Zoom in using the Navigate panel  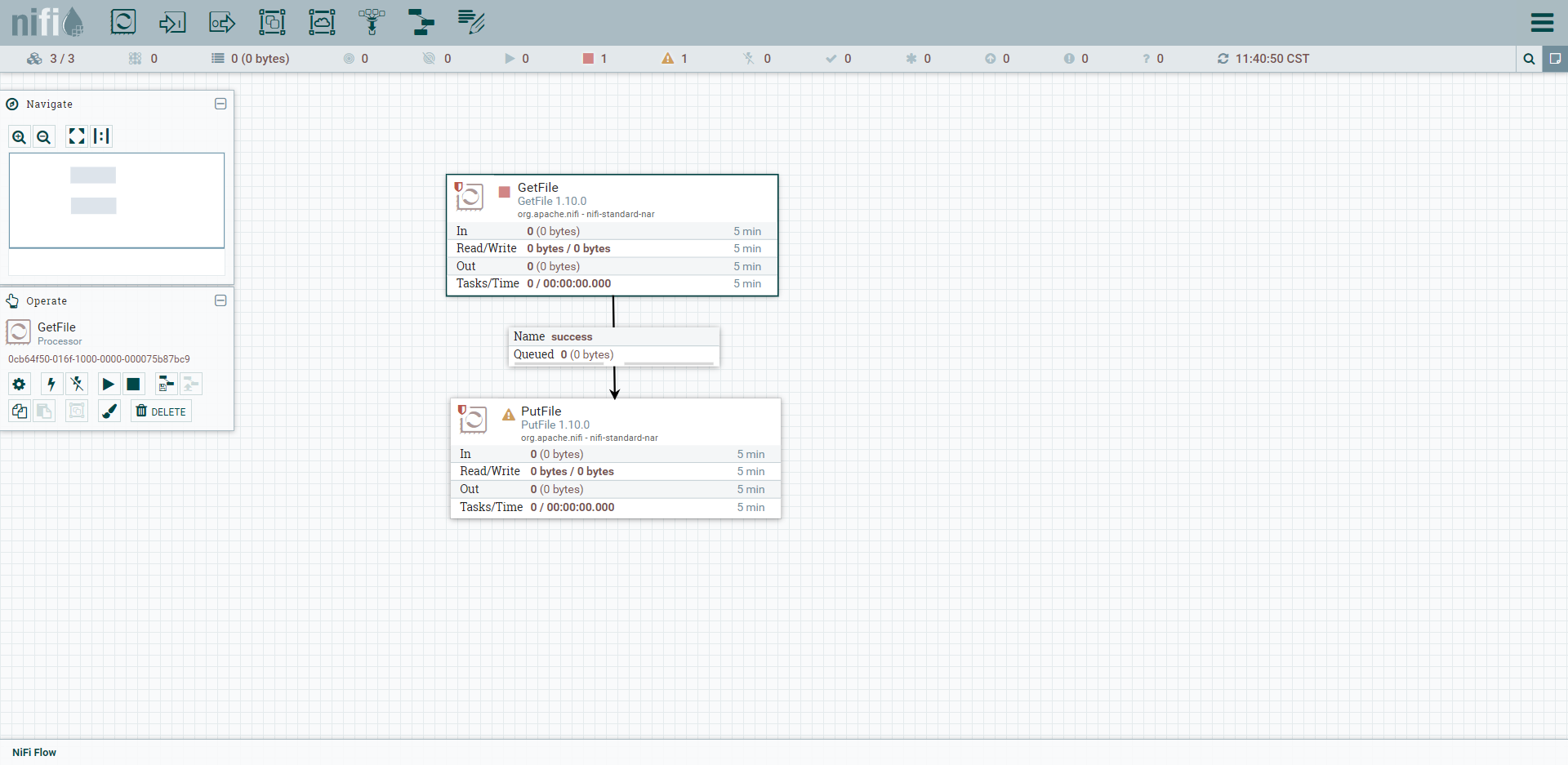pyautogui.click(x=19, y=137)
